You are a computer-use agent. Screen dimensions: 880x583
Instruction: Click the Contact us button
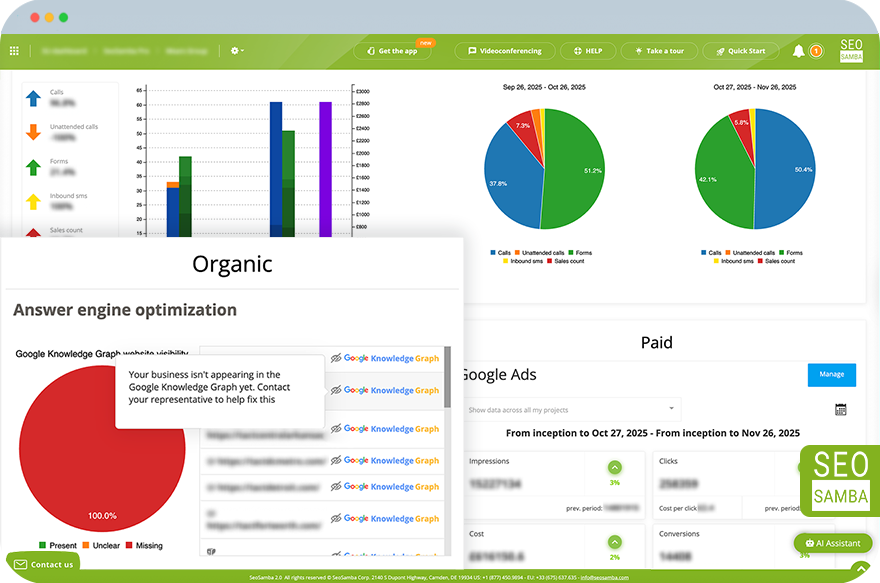[x=43, y=564]
